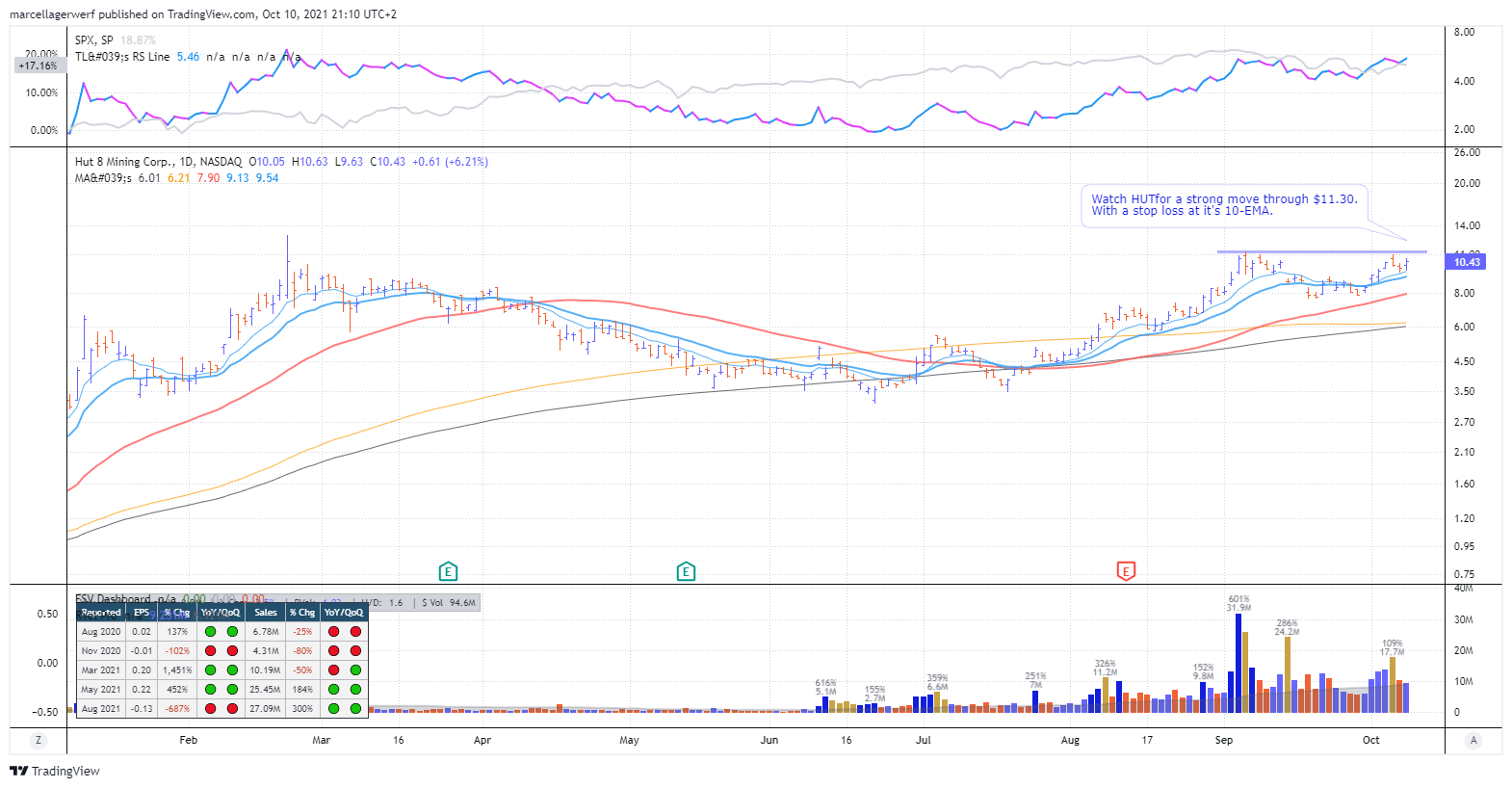This screenshot has width=1512, height=788.
Task: Click the 18.87% SPX value
Action: (138, 40)
